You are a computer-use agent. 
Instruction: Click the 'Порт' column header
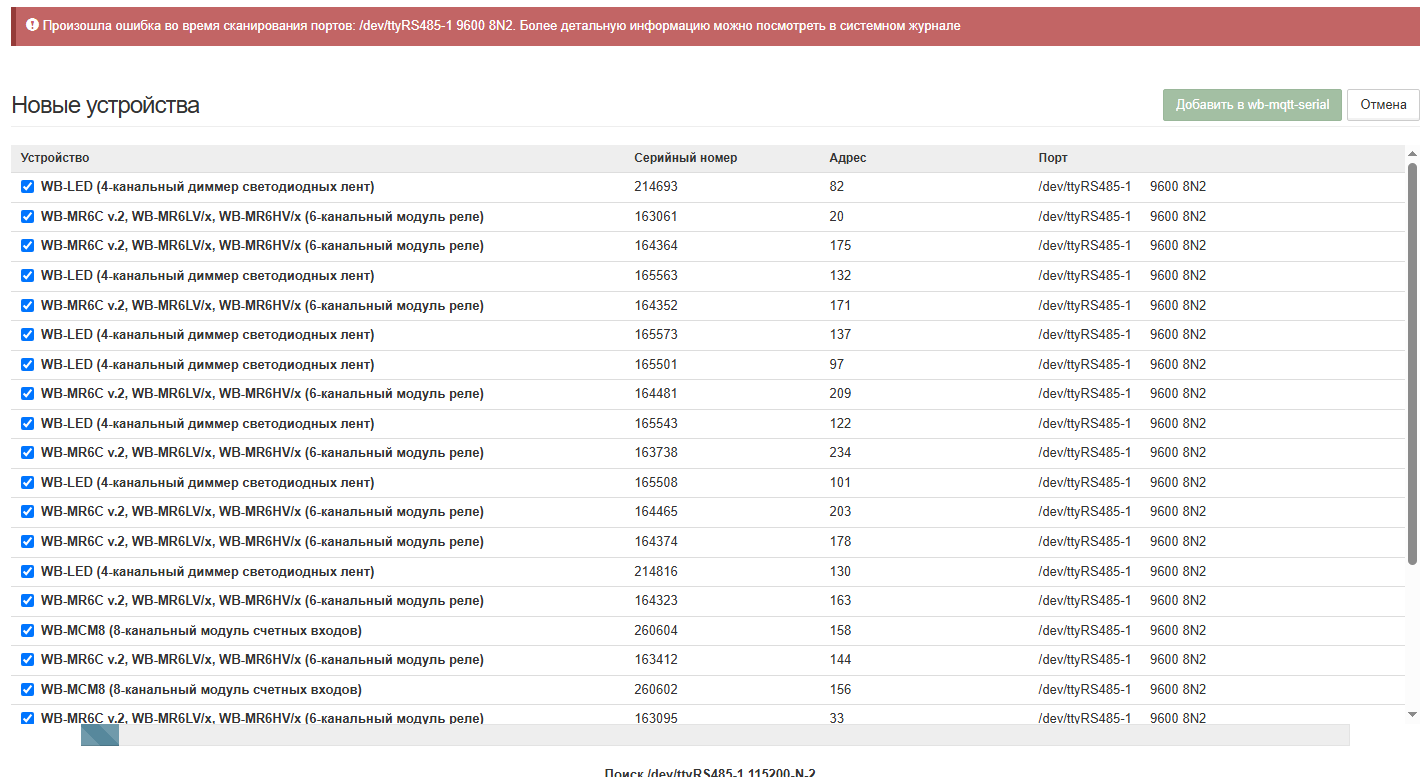(x=1053, y=158)
